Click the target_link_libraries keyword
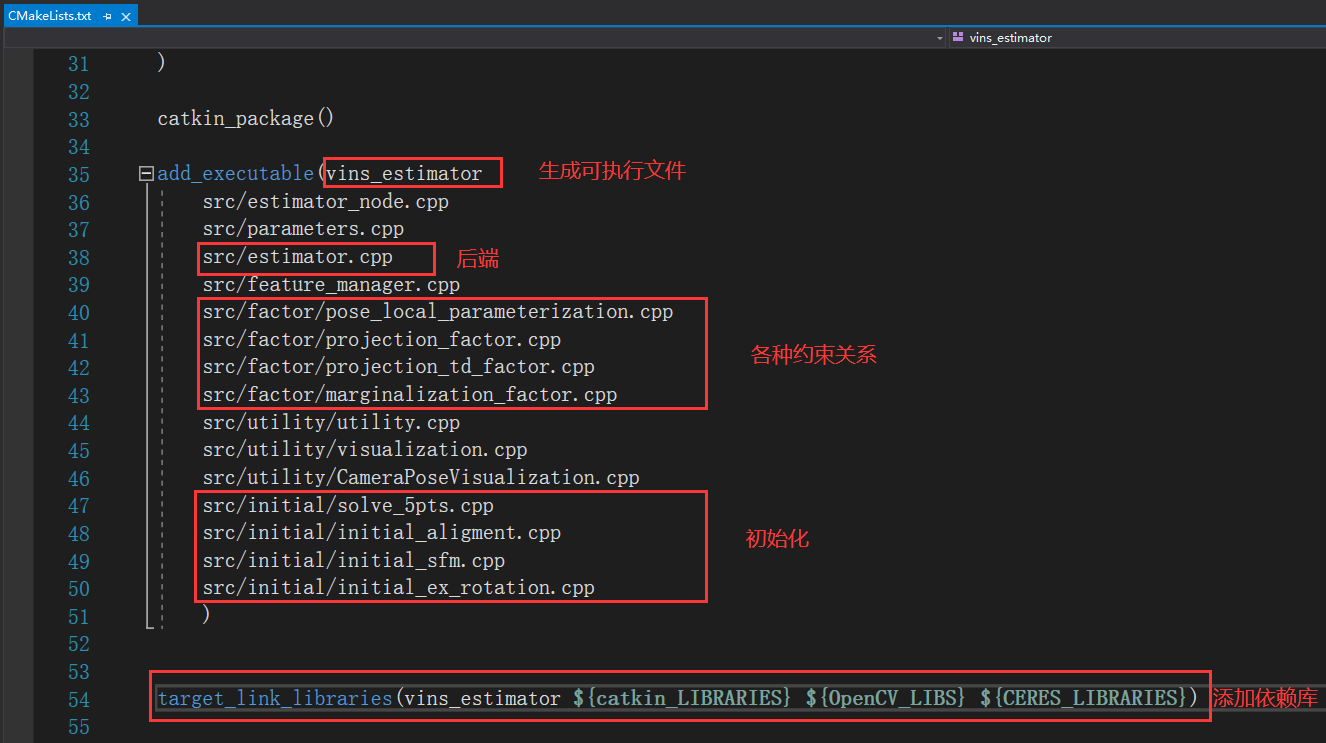The image size is (1326, 743). 275,698
